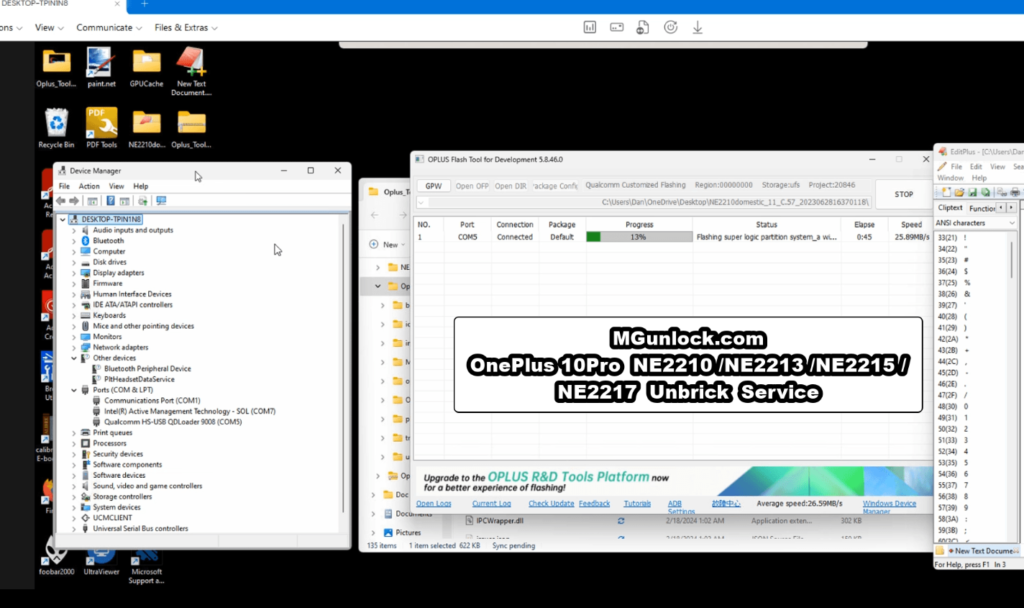
Task: Click the Save icon in EditPlus toolbar
Action: [x=972, y=193]
